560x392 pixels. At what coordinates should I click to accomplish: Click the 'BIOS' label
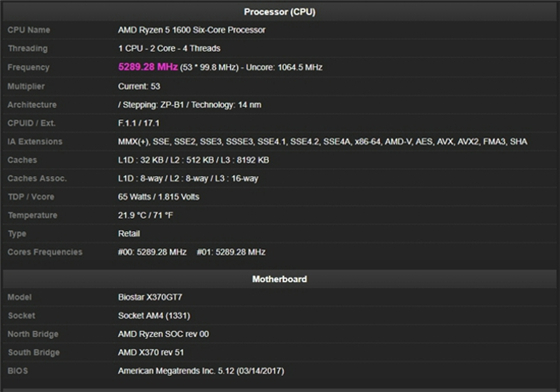click(x=18, y=371)
